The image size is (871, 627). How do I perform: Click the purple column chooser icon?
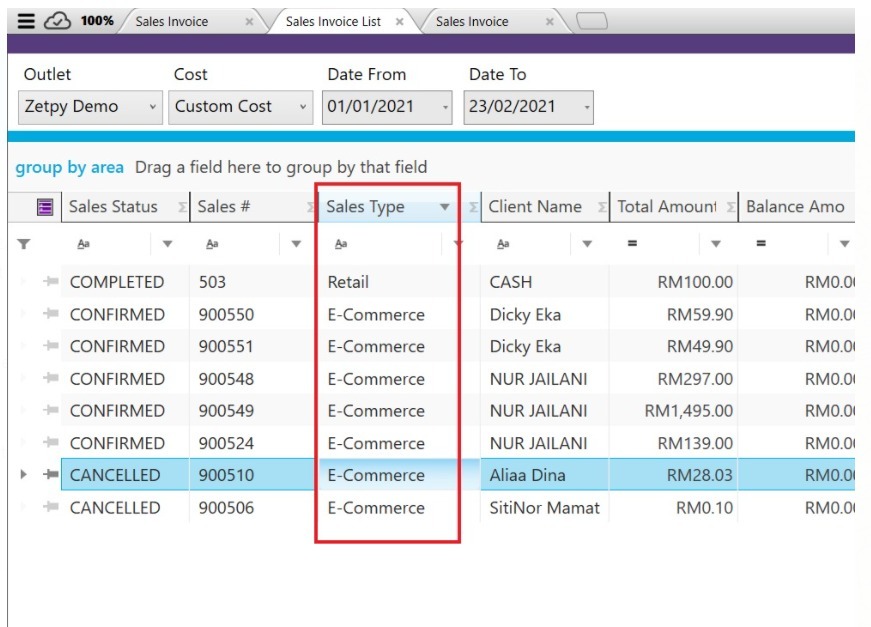click(45, 207)
